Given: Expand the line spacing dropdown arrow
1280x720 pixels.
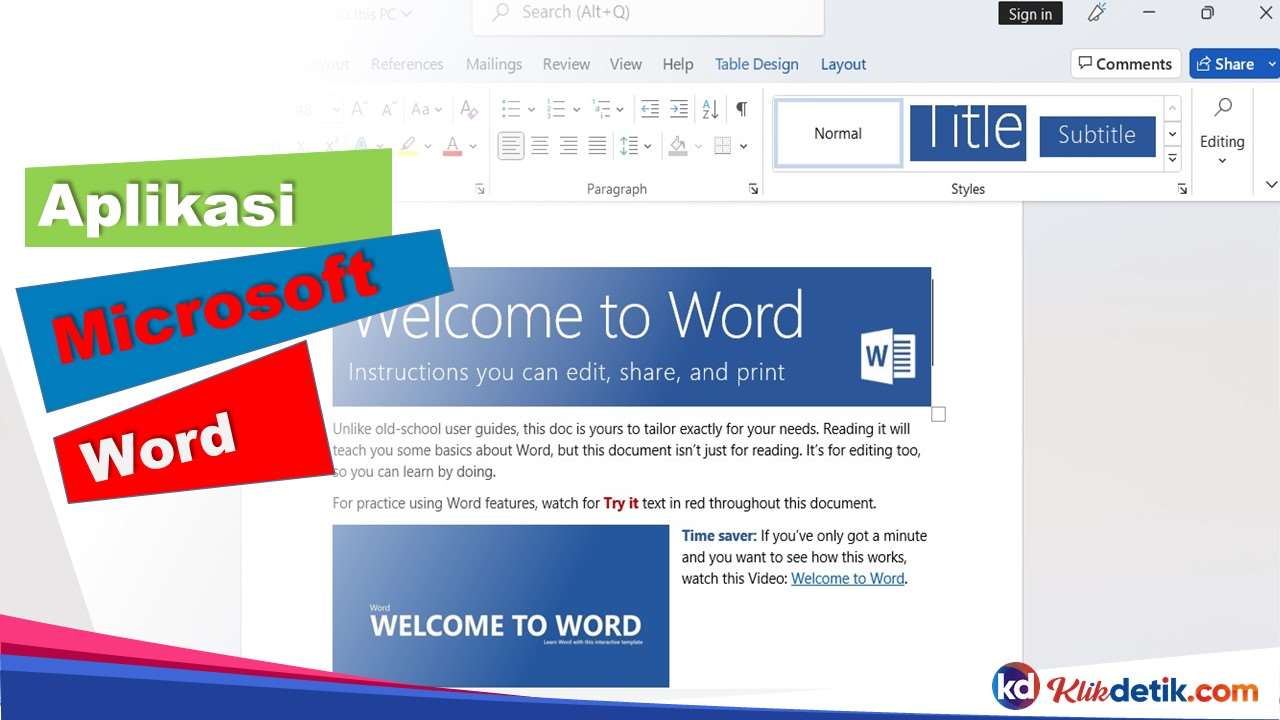Looking at the screenshot, I should [x=648, y=147].
